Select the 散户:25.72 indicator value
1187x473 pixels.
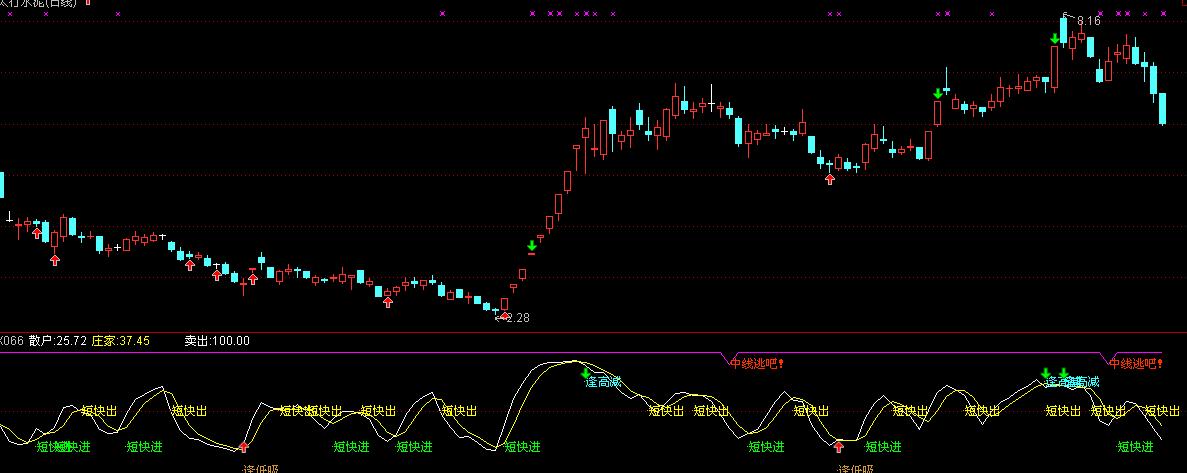[57, 341]
